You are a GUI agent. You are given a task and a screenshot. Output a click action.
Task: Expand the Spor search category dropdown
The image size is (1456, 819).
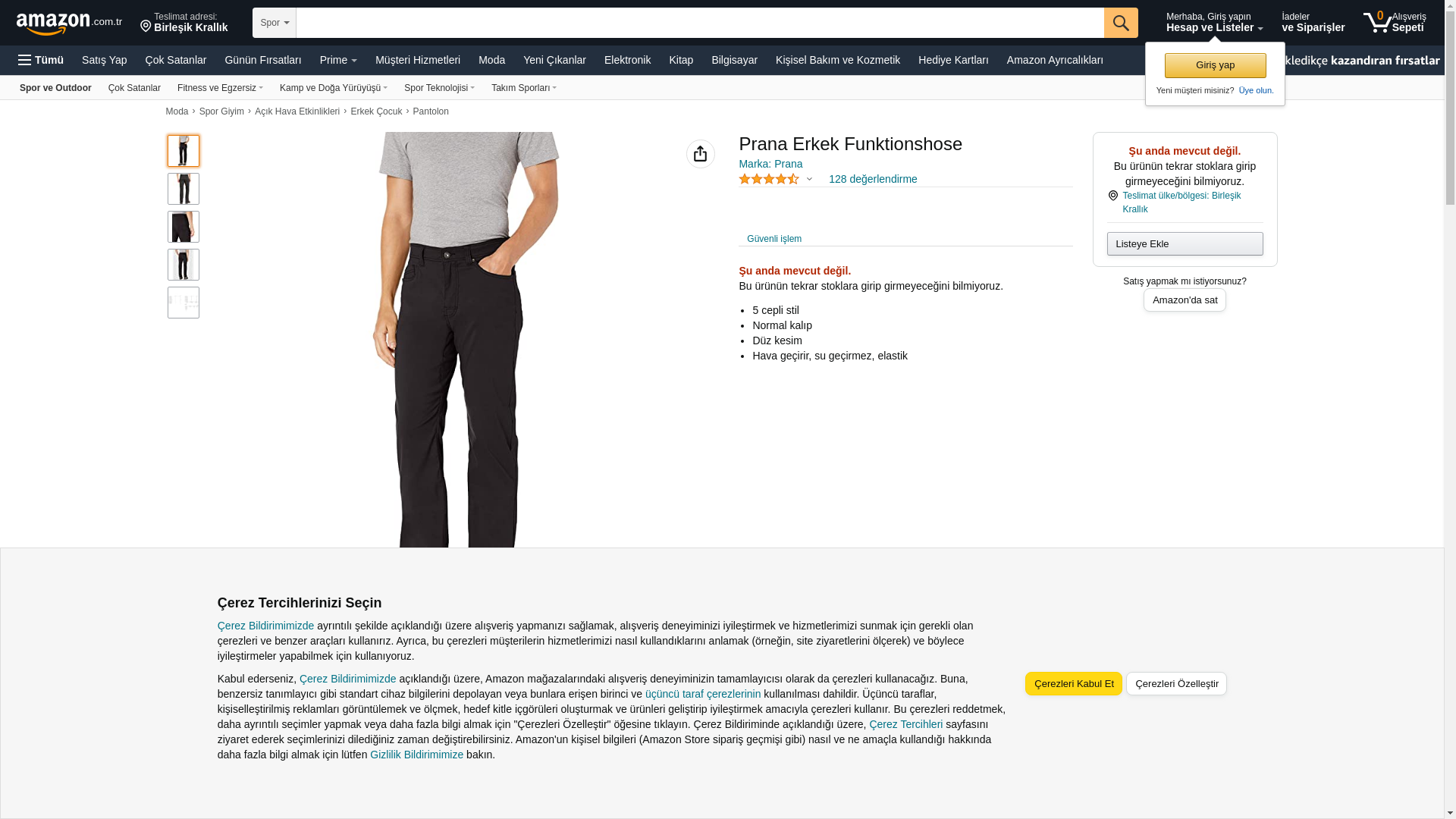[275, 23]
